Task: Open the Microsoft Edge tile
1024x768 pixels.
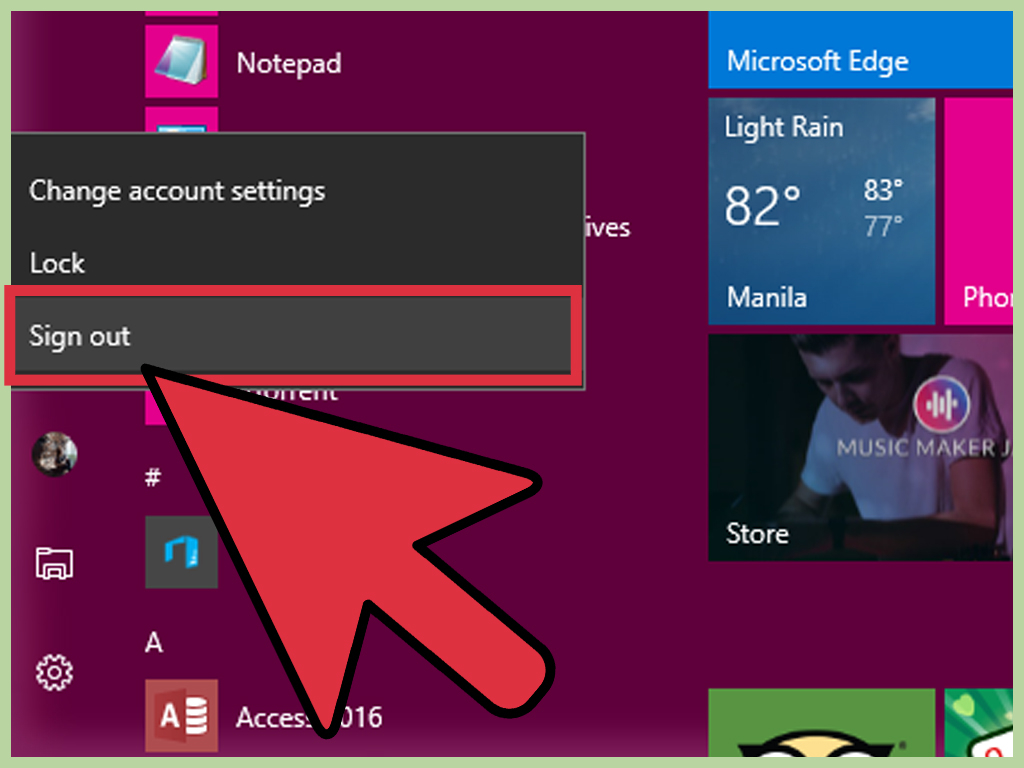Action: point(860,50)
